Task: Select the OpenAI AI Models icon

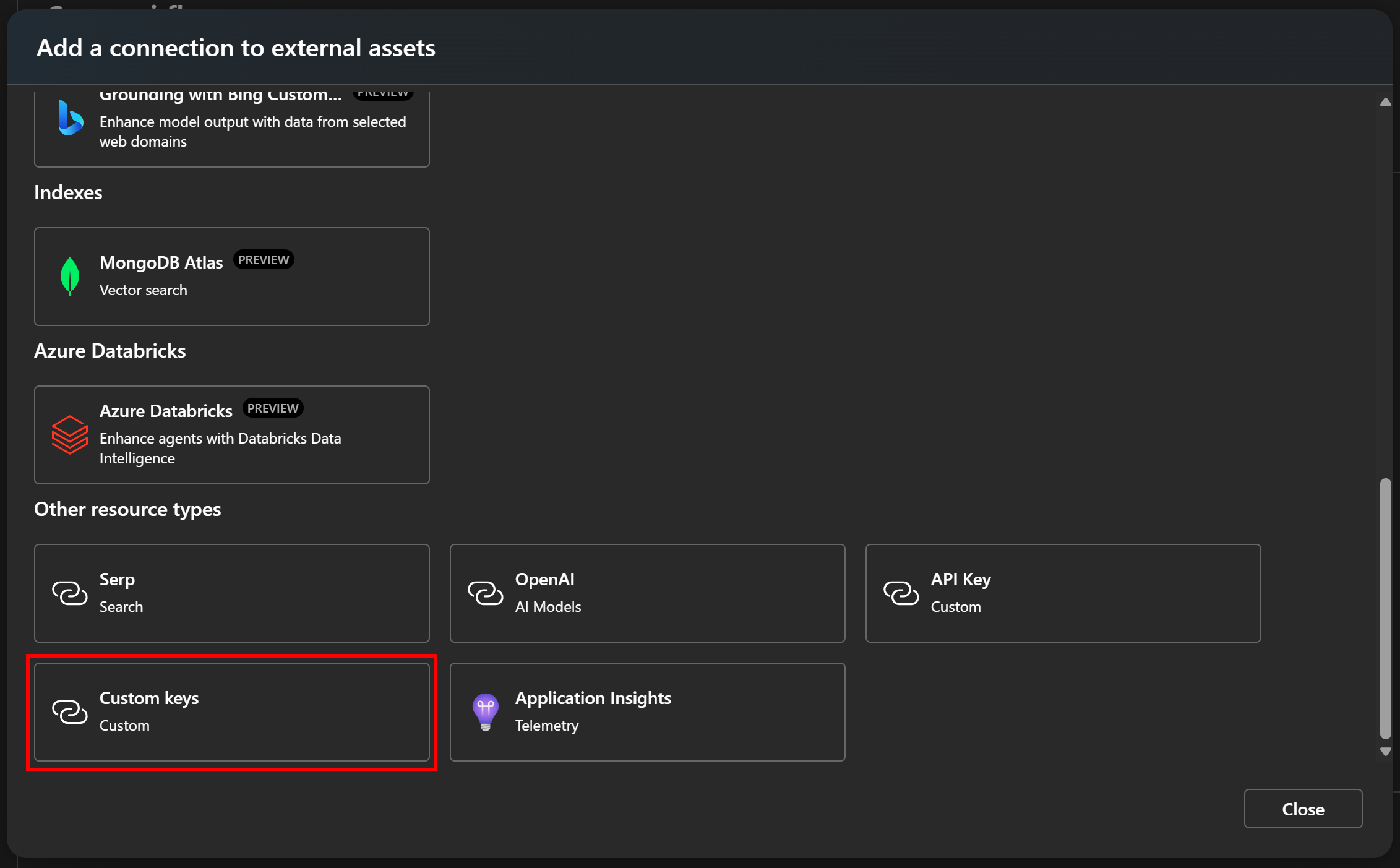Action: coord(486,592)
